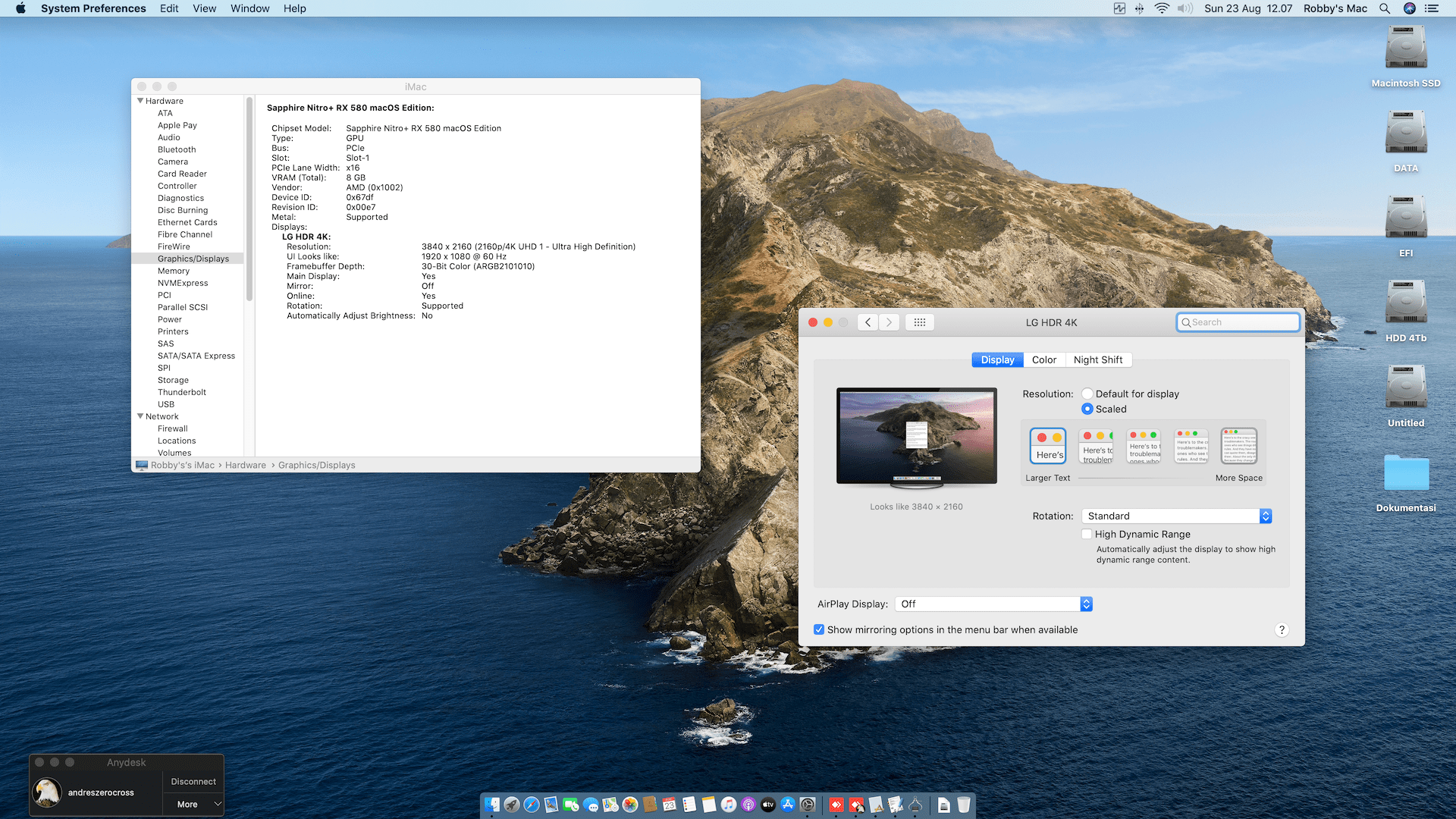Choose the Larger Text scaling option

tap(1048, 446)
